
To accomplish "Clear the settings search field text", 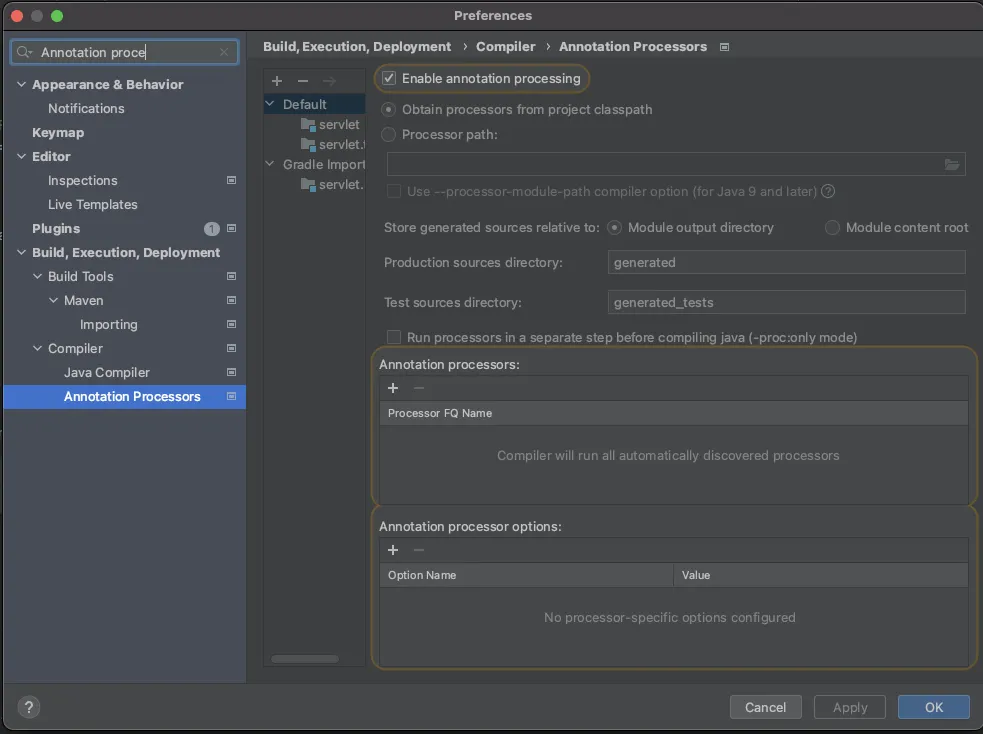I will coord(224,52).
